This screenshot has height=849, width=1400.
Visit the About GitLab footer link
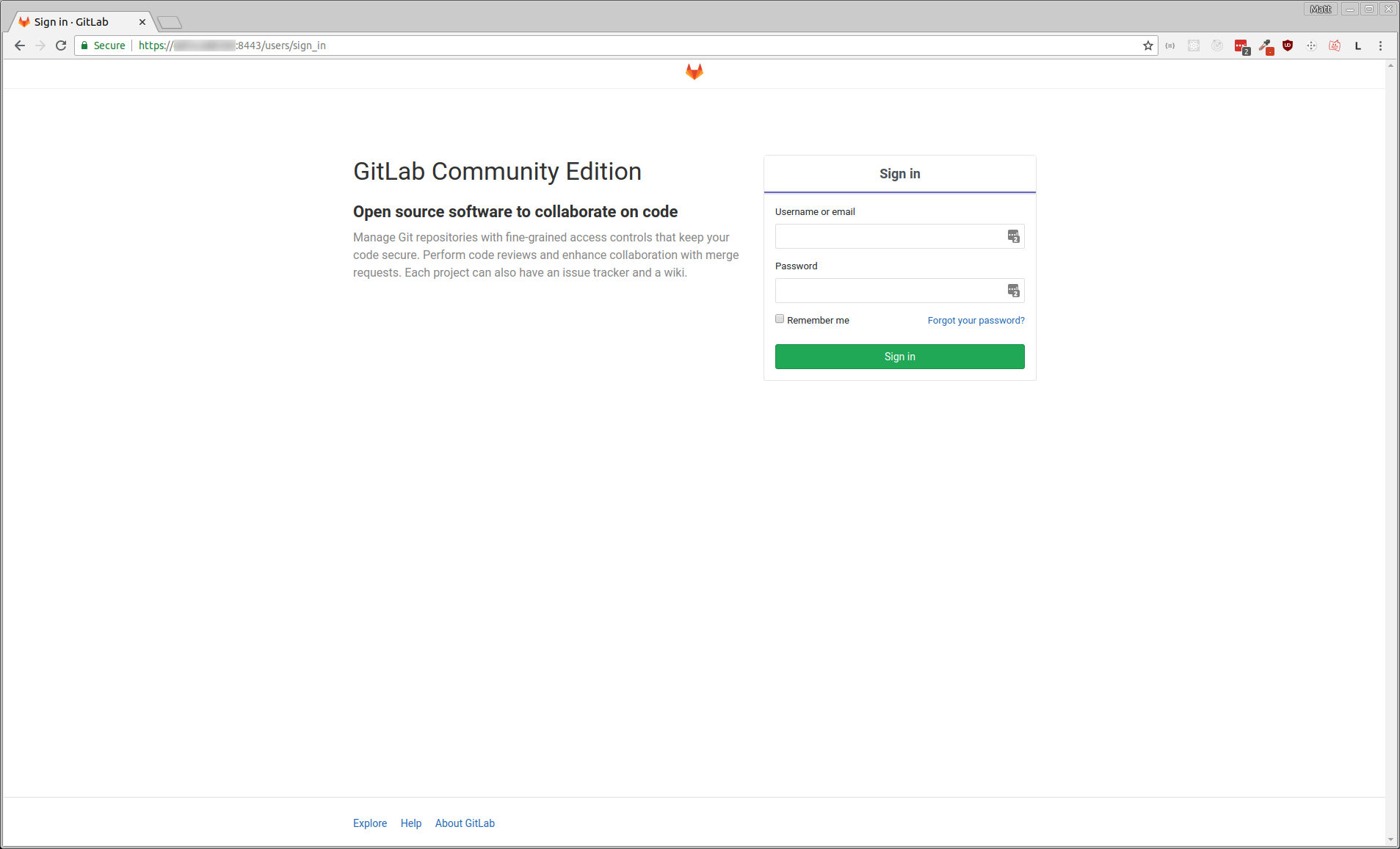click(465, 823)
